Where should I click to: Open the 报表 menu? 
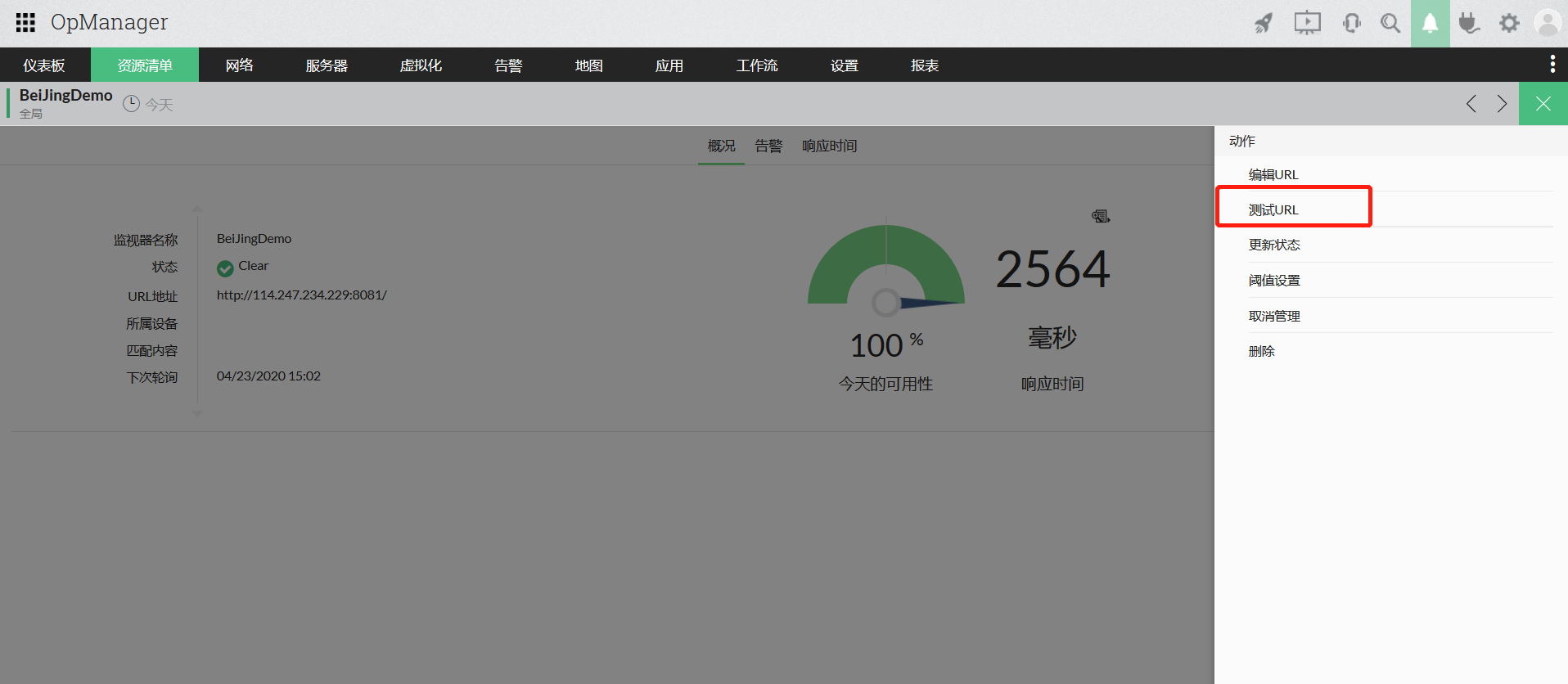click(x=924, y=65)
